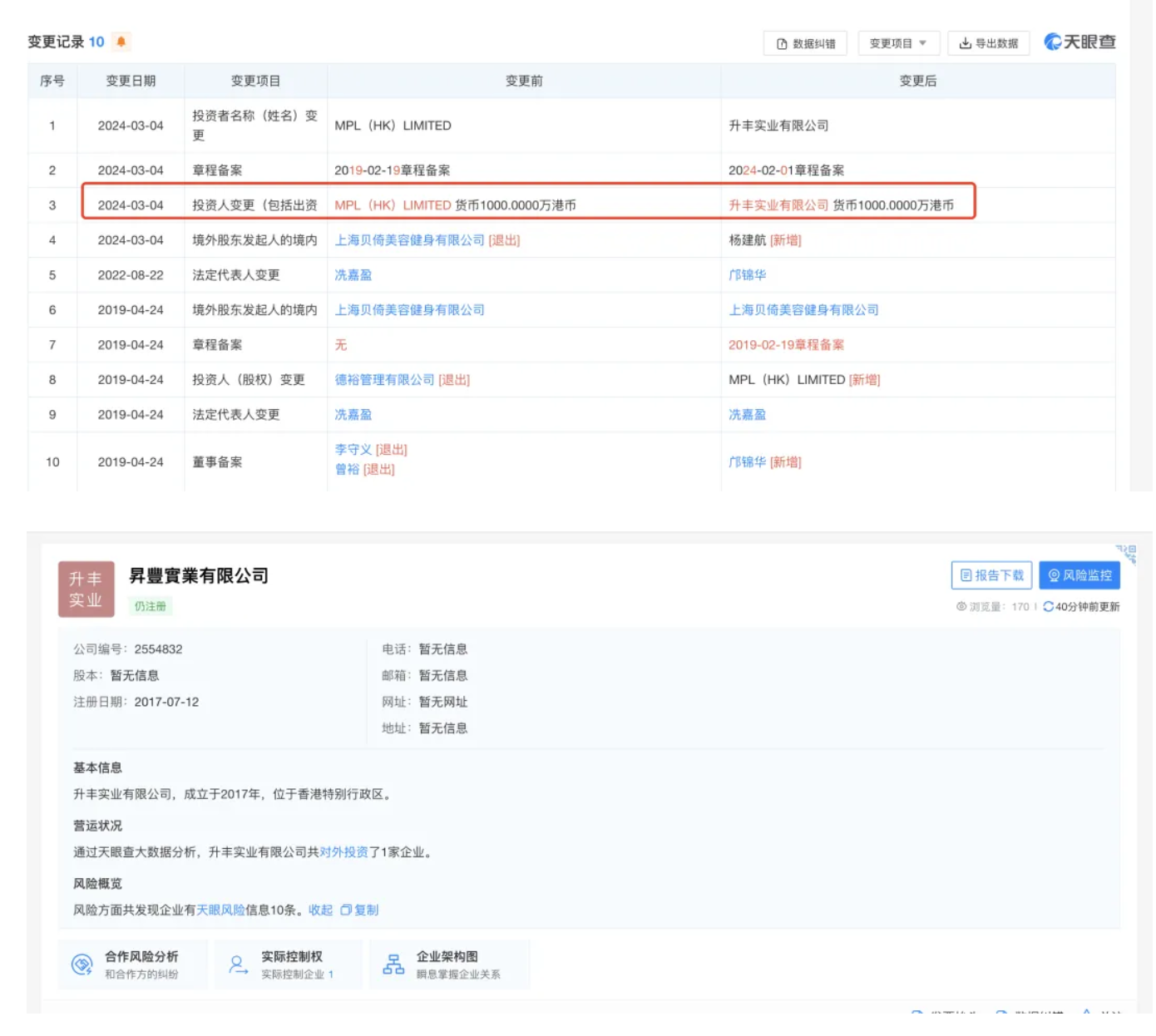Click 李守义 [退出] link in row 10

[x=371, y=450]
